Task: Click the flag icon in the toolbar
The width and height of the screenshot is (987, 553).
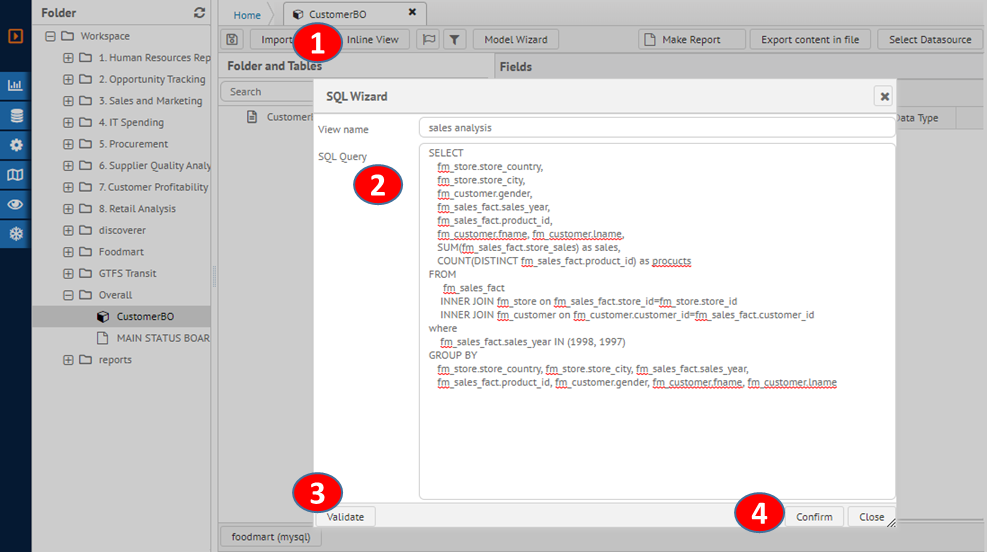Action: click(x=427, y=40)
